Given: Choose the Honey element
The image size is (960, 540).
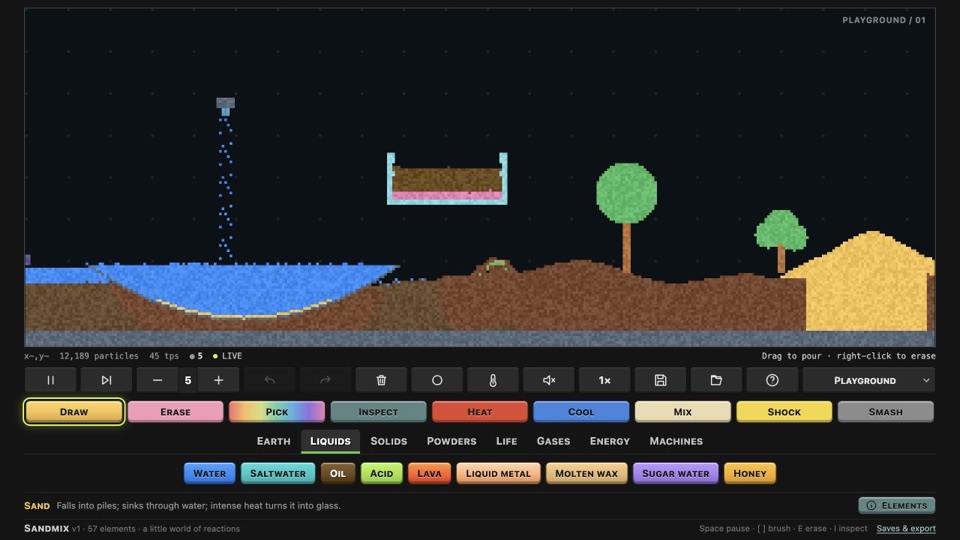Looking at the screenshot, I should tap(750, 473).
